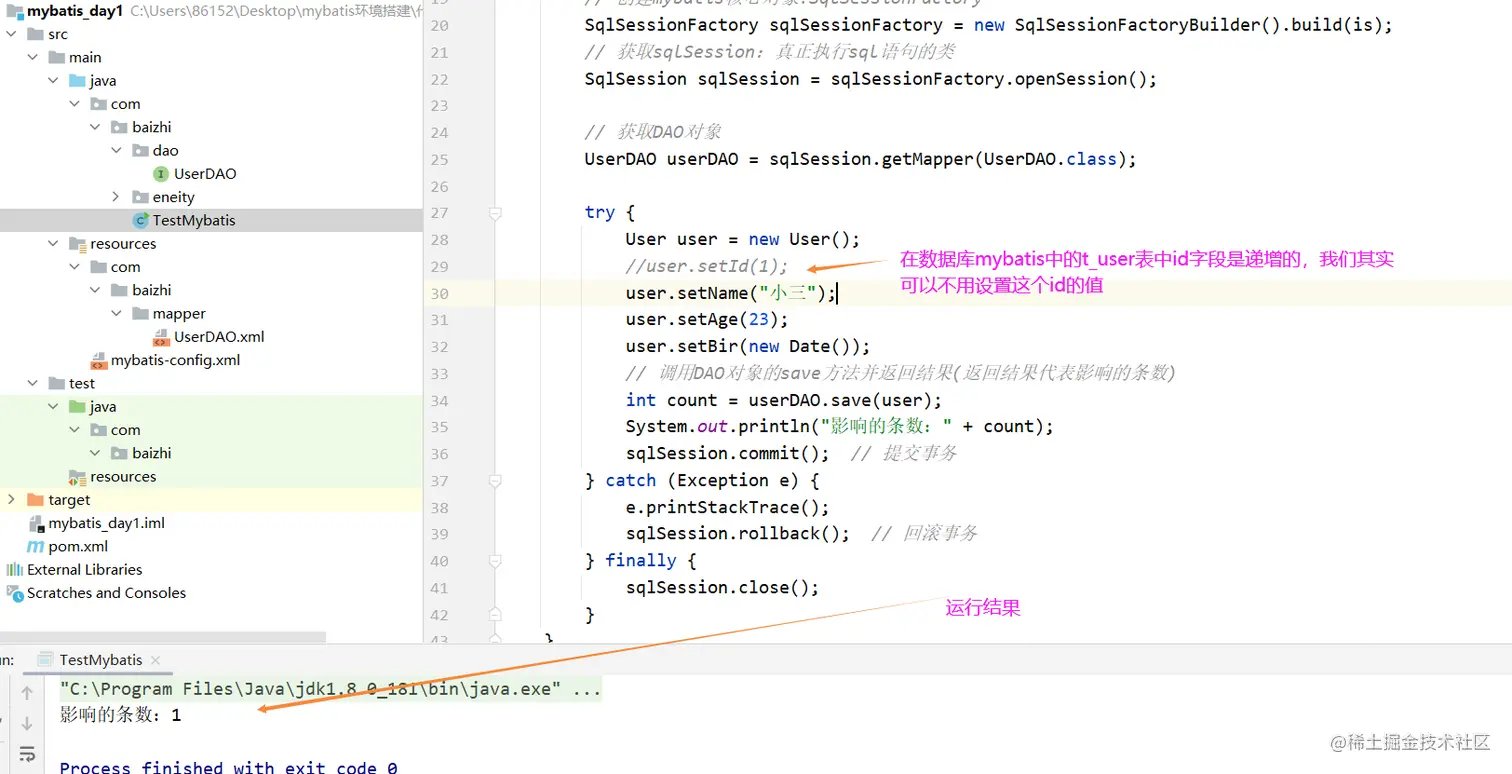Collapse the com chevron under main java
Screen dimensions: 1512x774
(x=75, y=104)
